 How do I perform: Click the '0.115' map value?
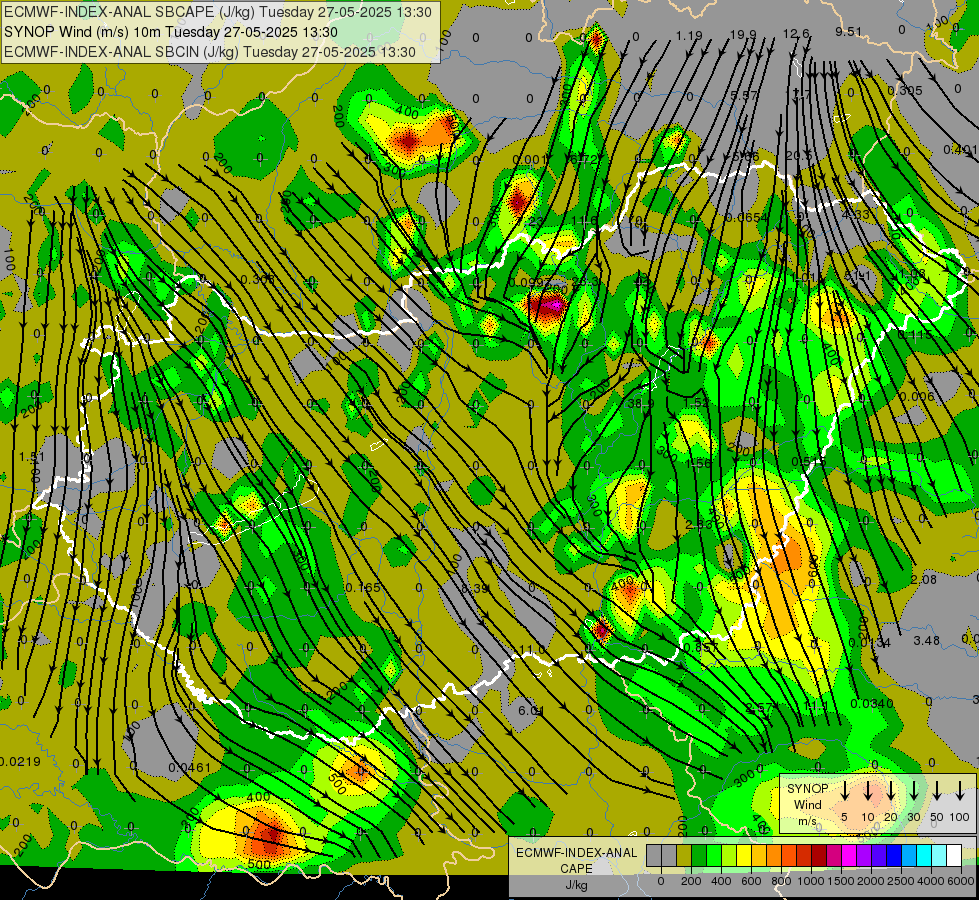coord(915,335)
